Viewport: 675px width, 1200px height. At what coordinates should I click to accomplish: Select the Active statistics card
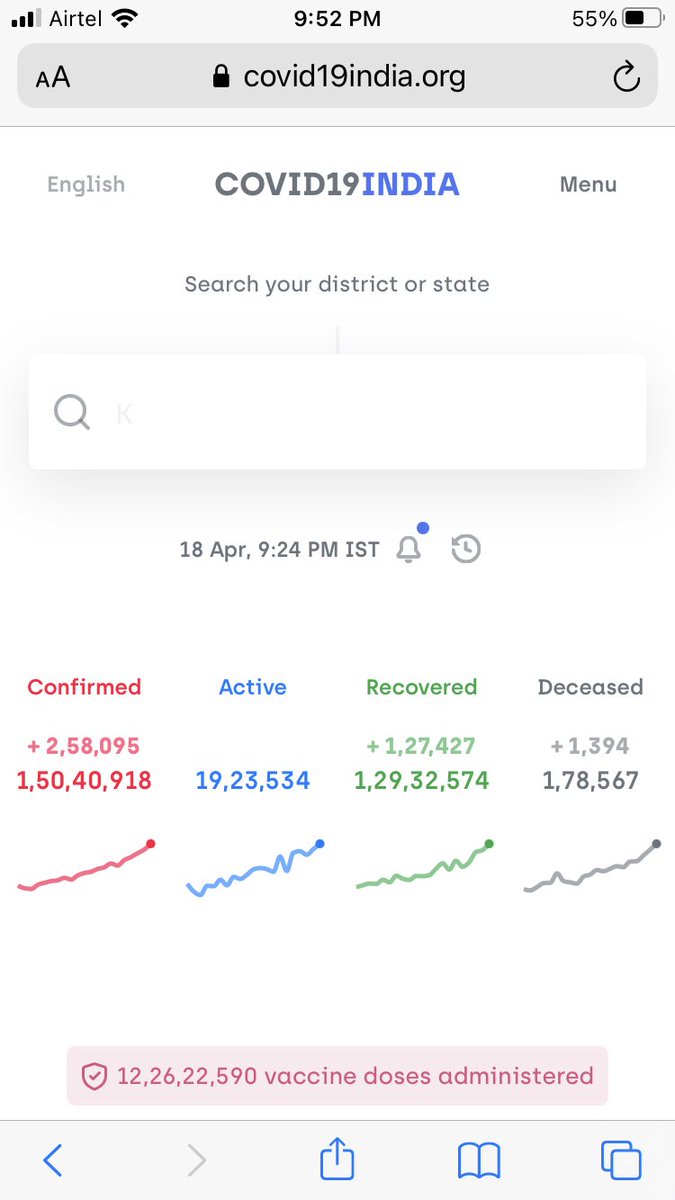coord(253,785)
